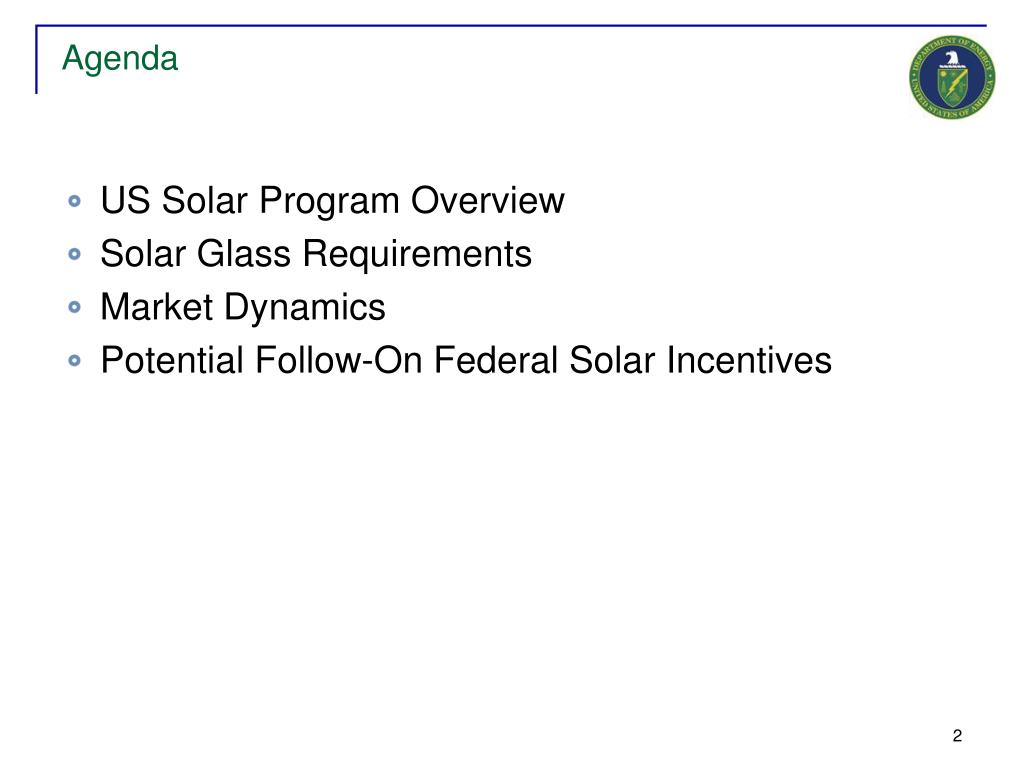The height and width of the screenshot is (768, 1024).
Task: Click the word Incentives in fourth bullet
Action: tap(749, 360)
